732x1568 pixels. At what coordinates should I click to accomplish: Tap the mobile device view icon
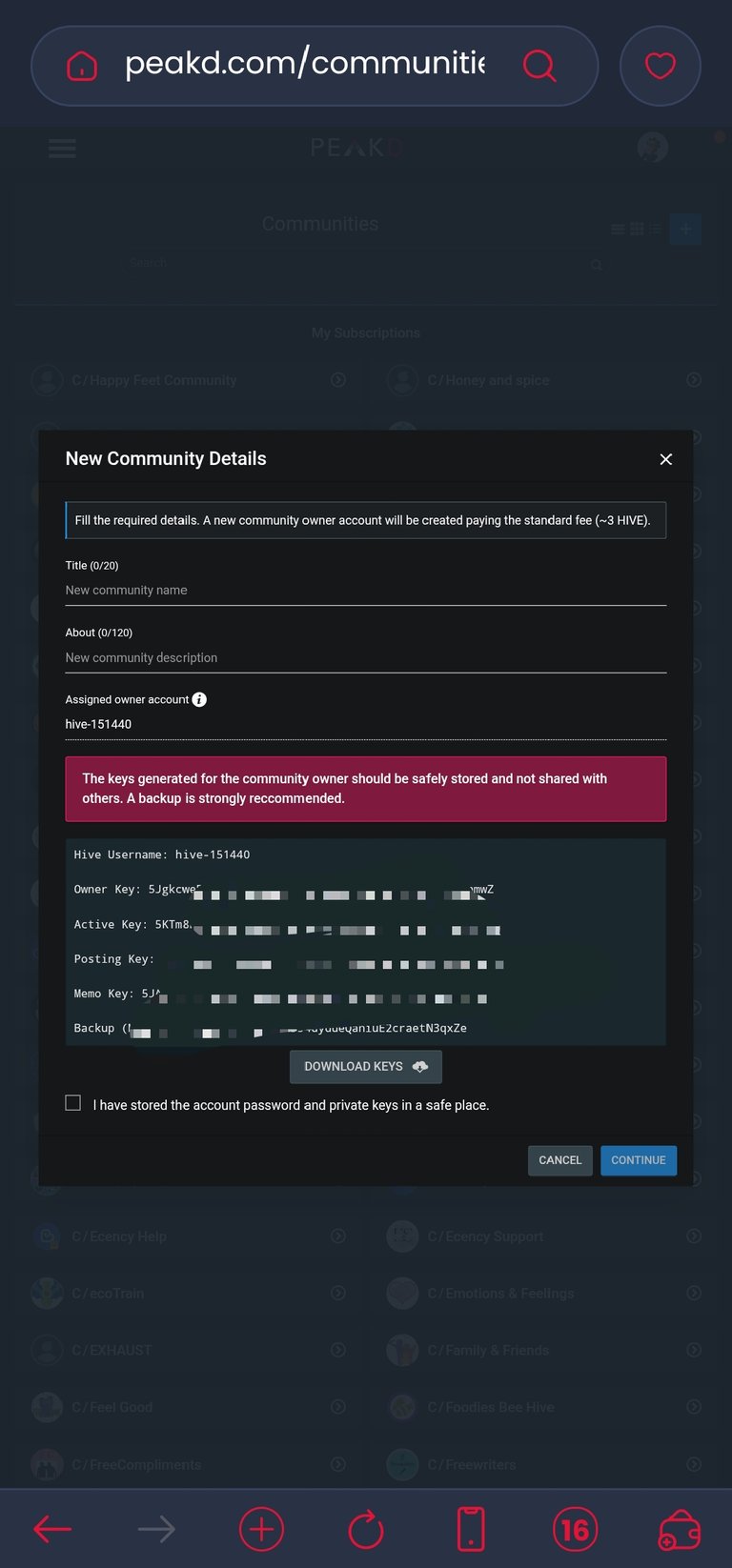point(471,1530)
